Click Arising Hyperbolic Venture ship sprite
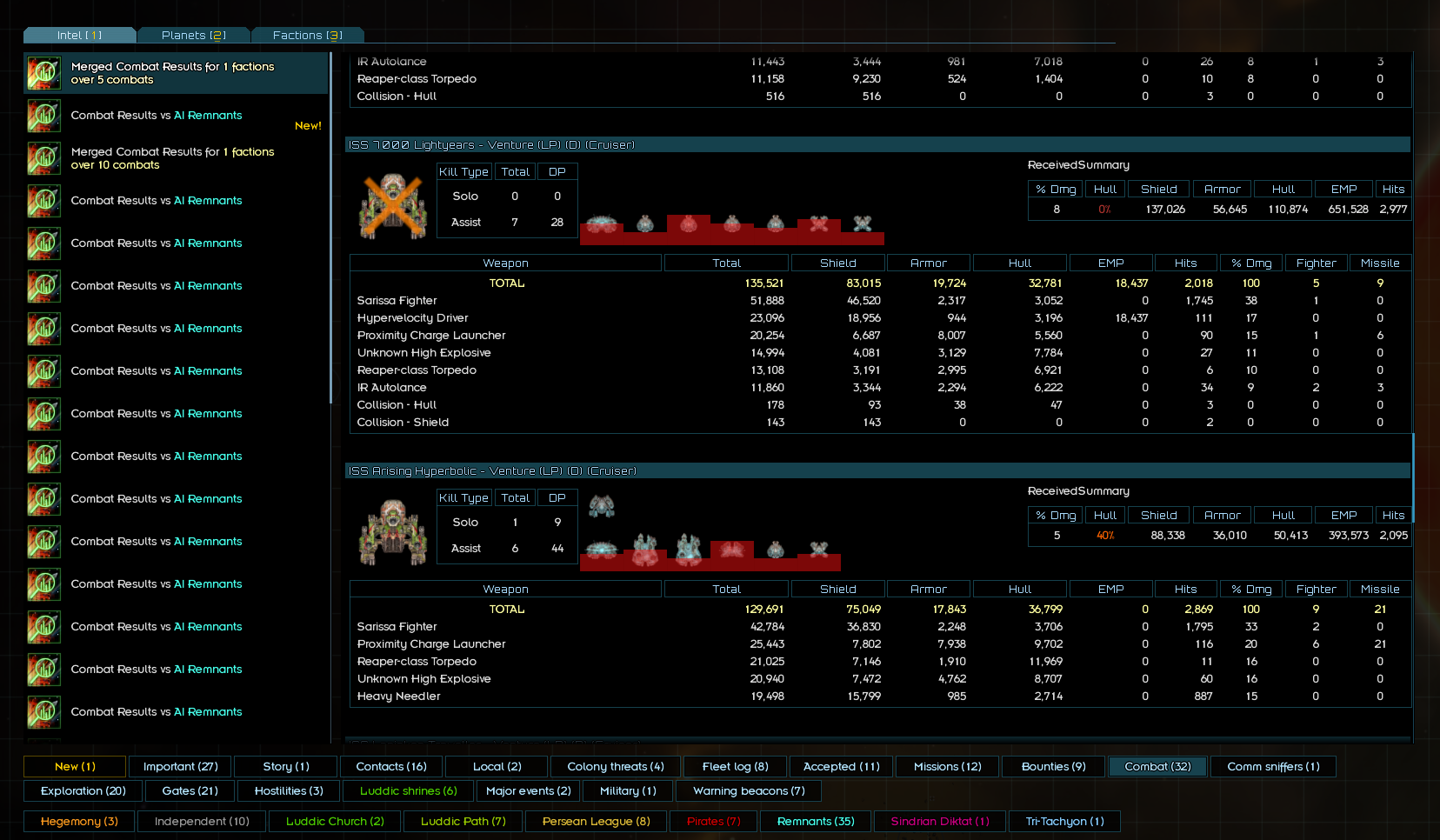 [x=393, y=532]
